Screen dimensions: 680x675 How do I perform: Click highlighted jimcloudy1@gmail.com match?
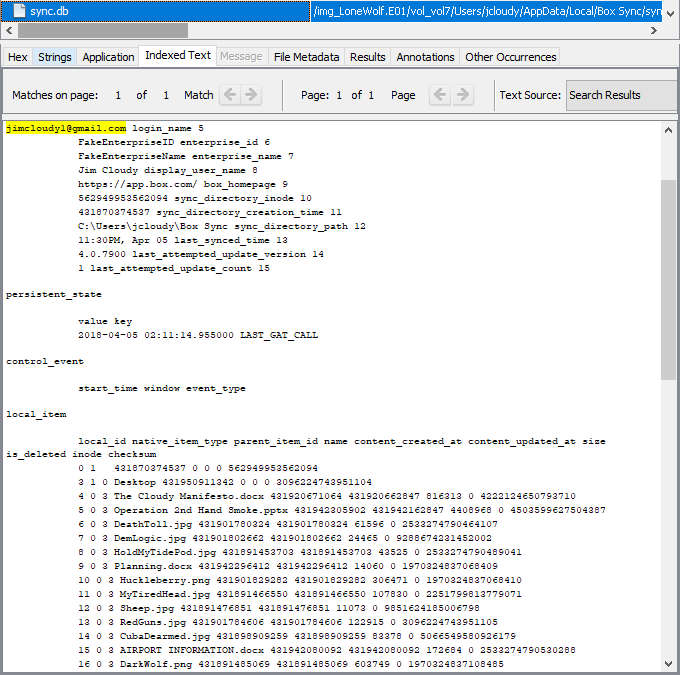pos(66,128)
